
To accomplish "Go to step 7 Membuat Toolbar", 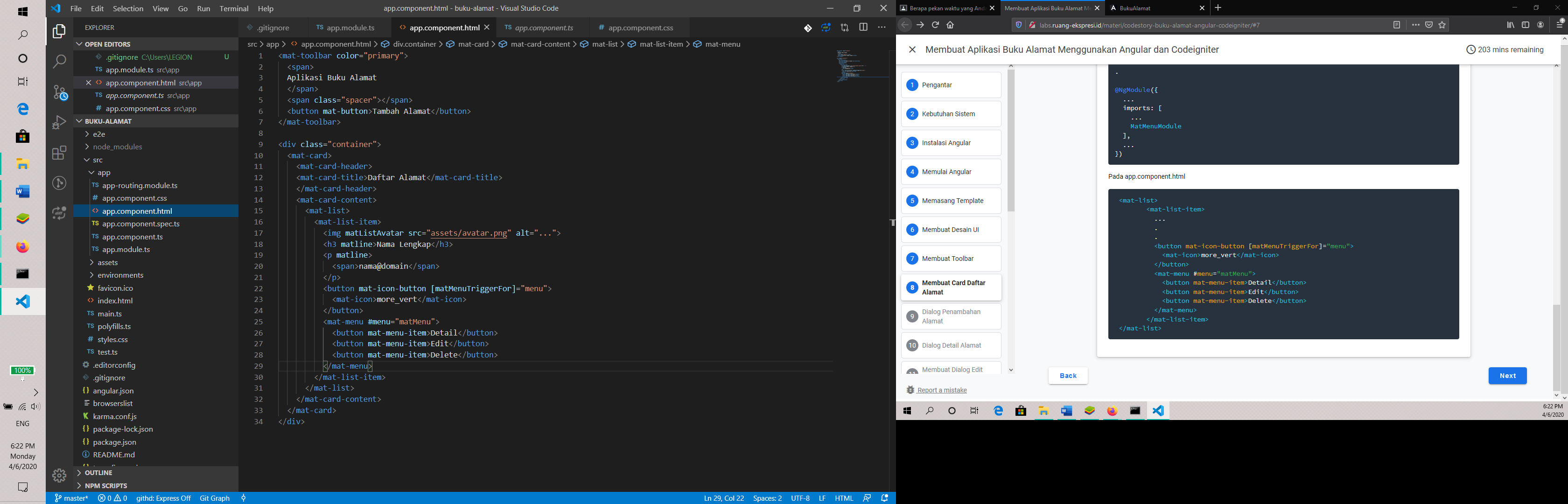I will tap(951, 259).
